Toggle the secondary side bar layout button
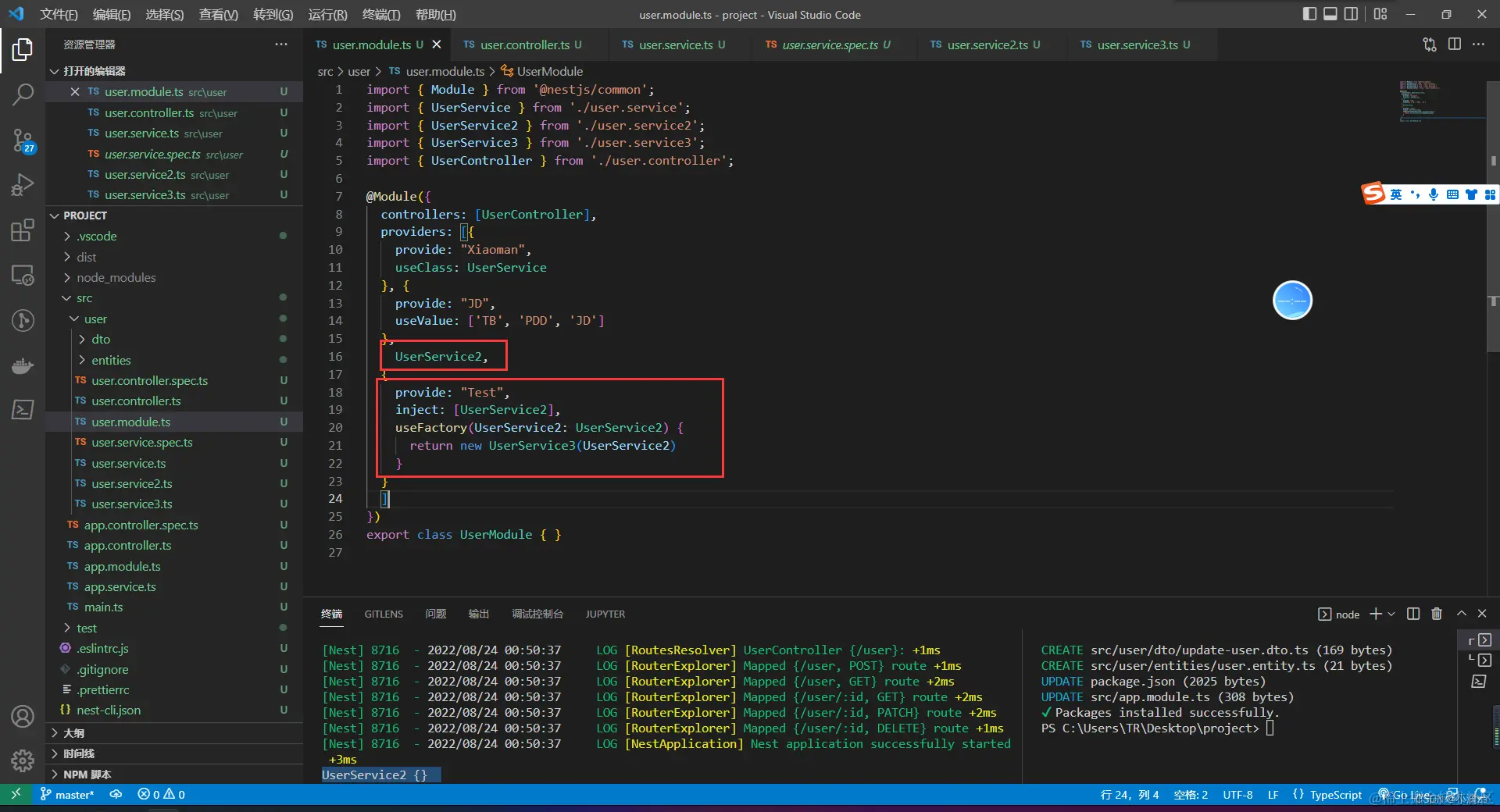Screen dimensions: 1500x812 click(1351, 14)
